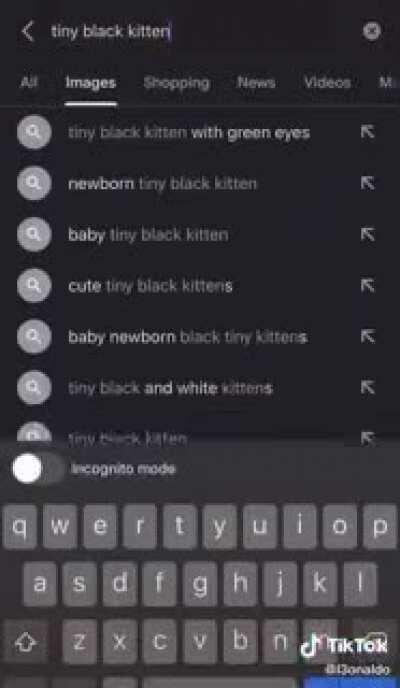Fill query arrow for 'tiny black and white kittens'
Viewport: 400px width, 688px height.
tap(368, 387)
